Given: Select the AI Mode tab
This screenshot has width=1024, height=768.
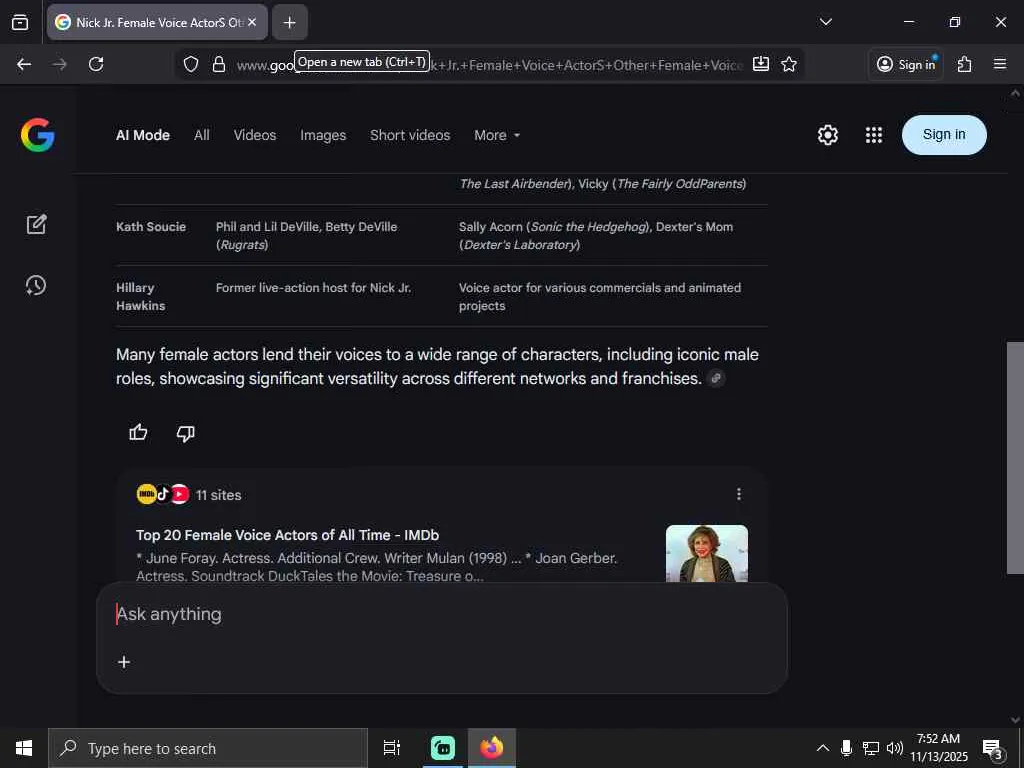Looking at the screenshot, I should tap(143, 135).
